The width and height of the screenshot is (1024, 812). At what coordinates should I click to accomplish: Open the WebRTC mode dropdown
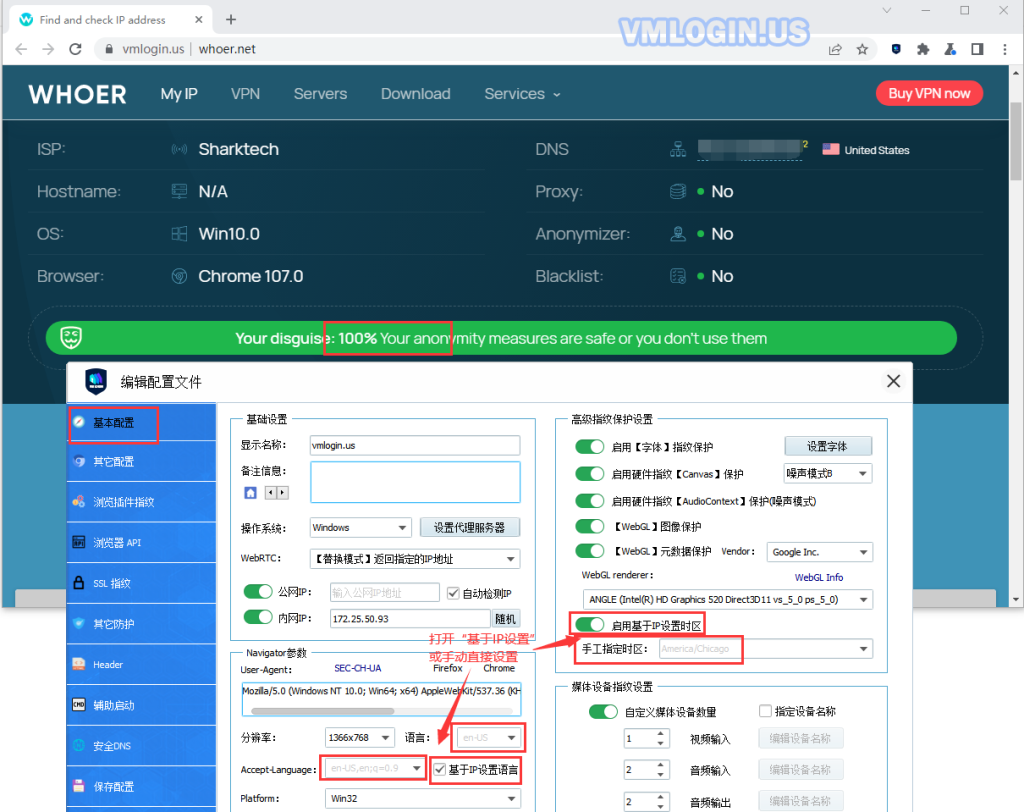415,559
